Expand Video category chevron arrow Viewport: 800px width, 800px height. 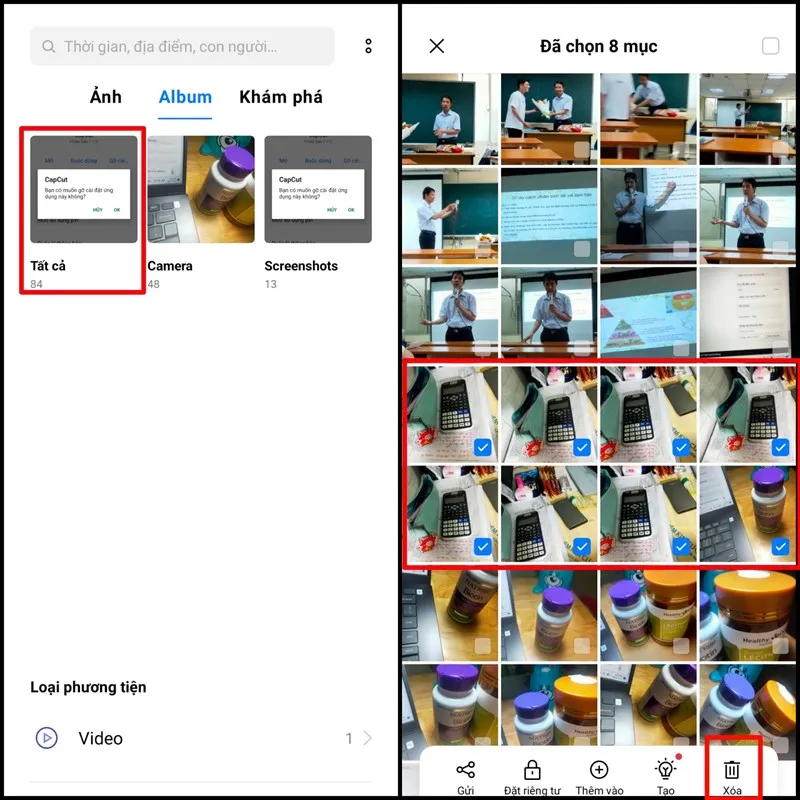[367, 738]
